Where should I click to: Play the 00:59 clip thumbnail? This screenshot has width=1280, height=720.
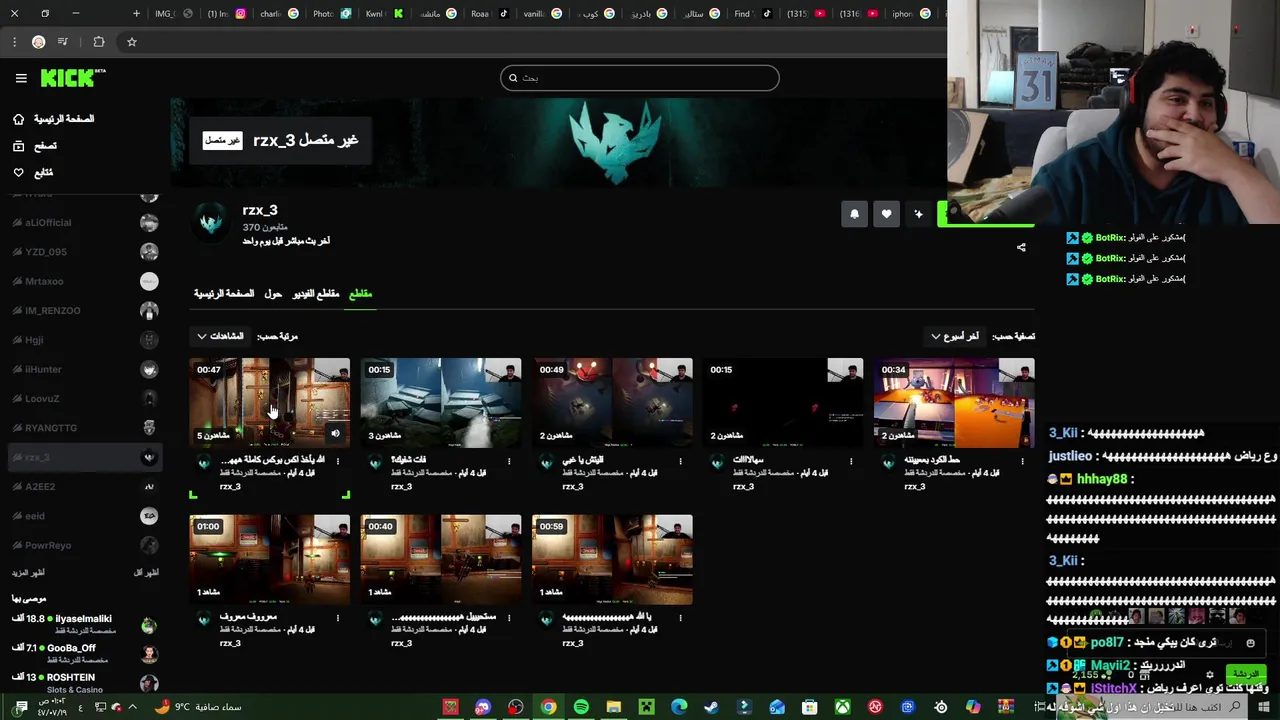coord(612,560)
